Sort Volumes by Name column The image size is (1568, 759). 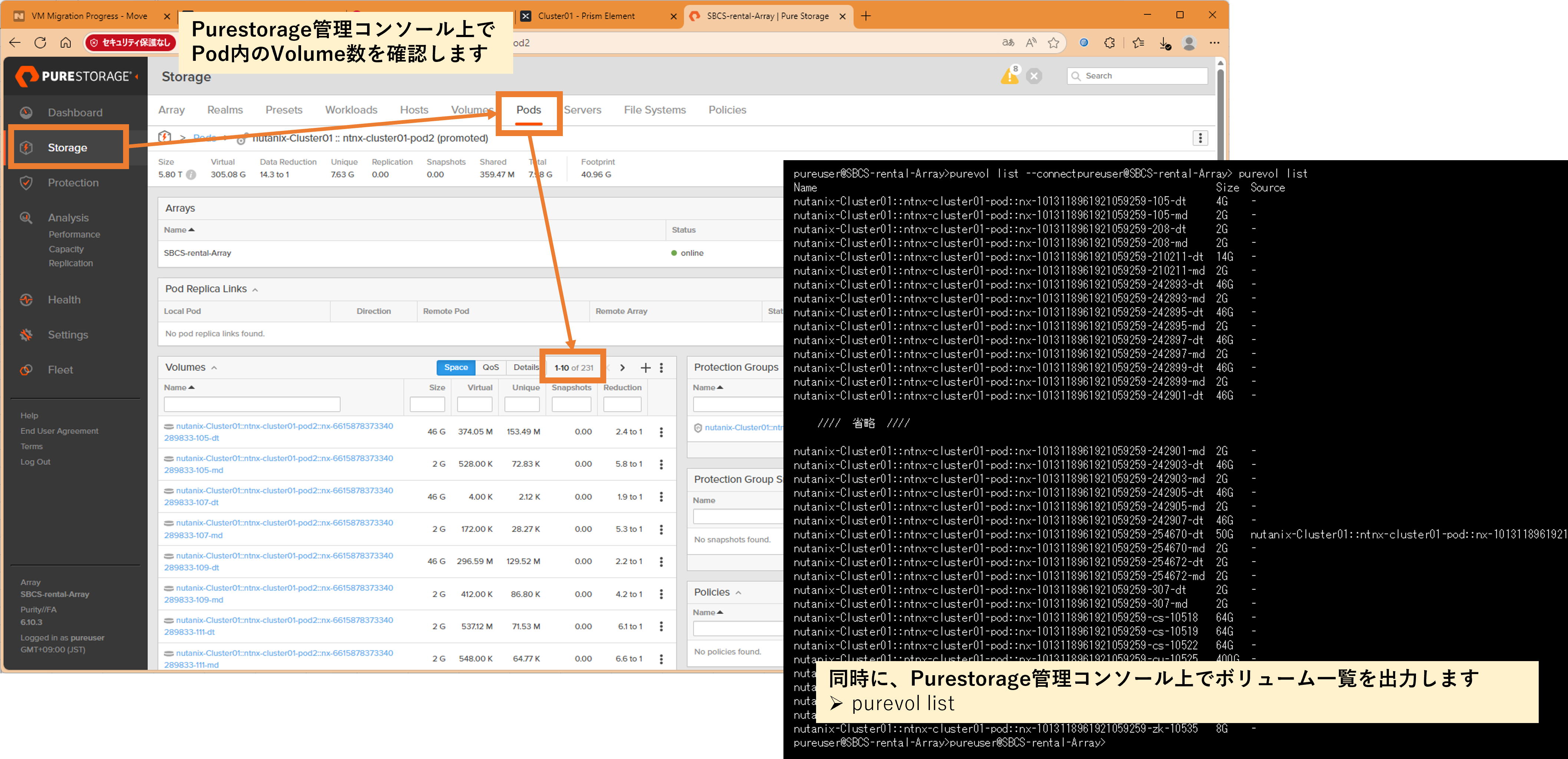(179, 388)
